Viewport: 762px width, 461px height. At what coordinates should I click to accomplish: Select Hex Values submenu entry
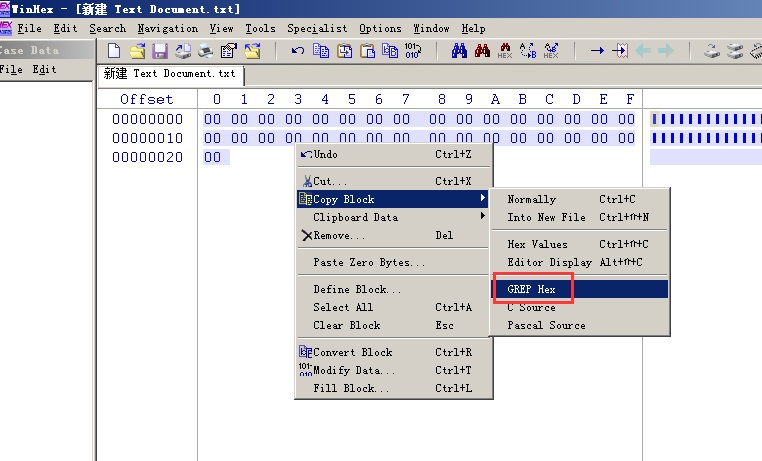tap(580, 244)
